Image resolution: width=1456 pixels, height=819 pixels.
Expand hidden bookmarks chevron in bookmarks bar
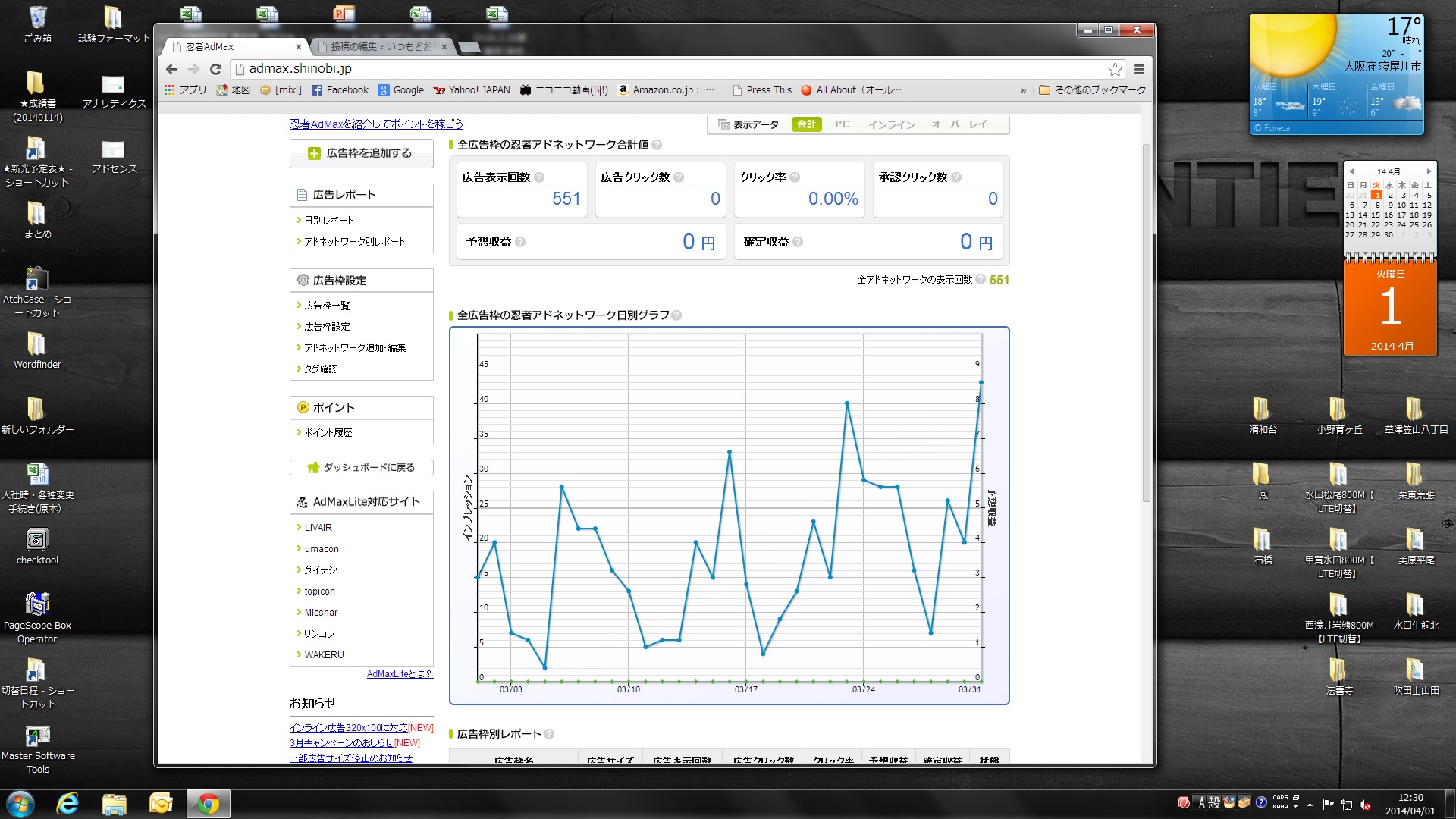point(1023,90)
